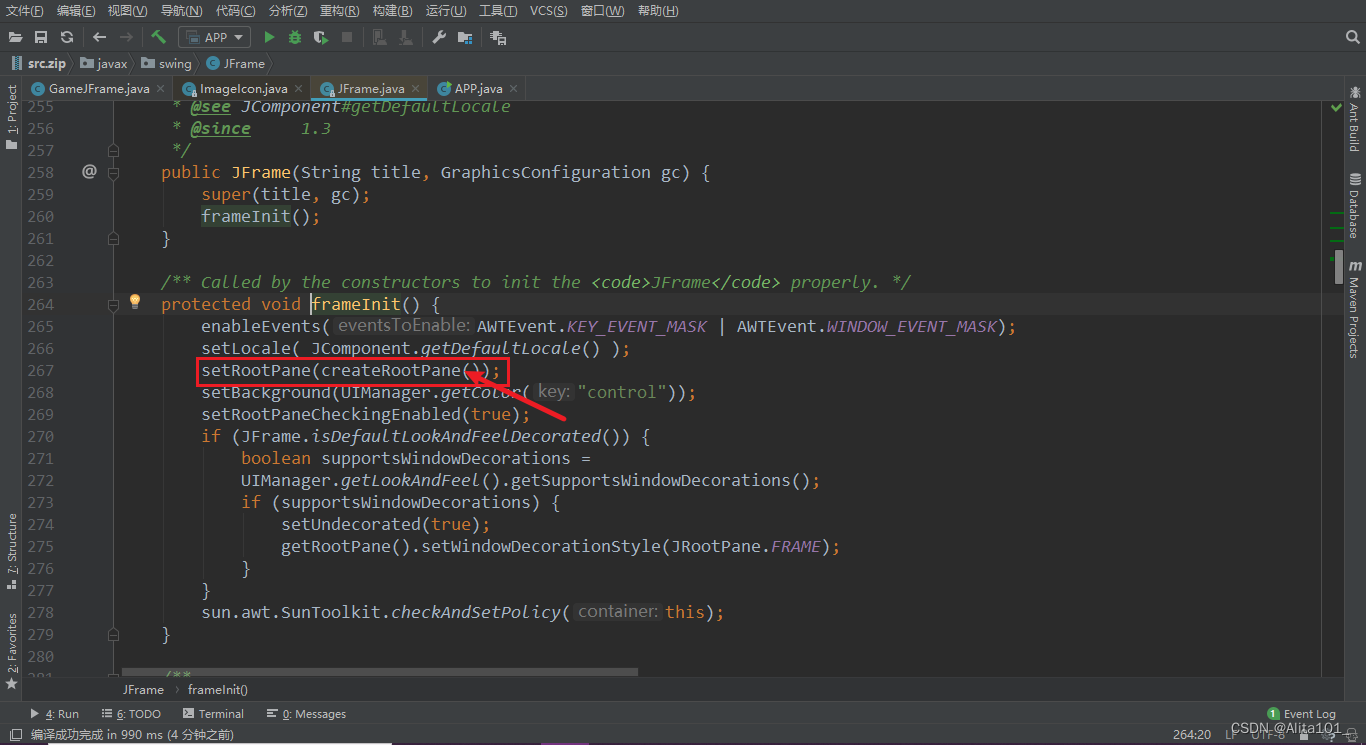Open the 构建(B) menu

pos(392,10)
